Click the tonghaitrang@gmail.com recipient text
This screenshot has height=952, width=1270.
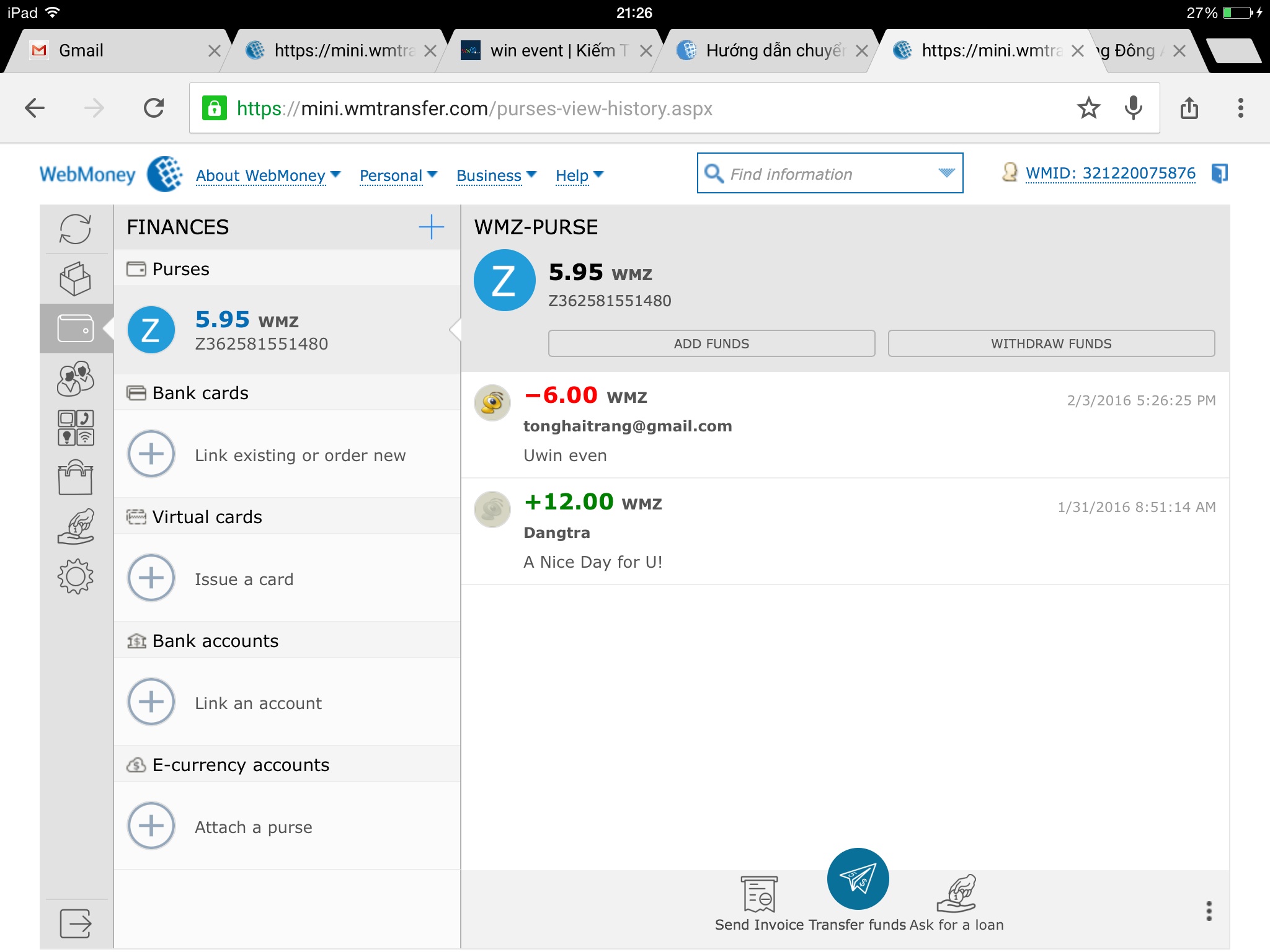click(x=628, y=426)
